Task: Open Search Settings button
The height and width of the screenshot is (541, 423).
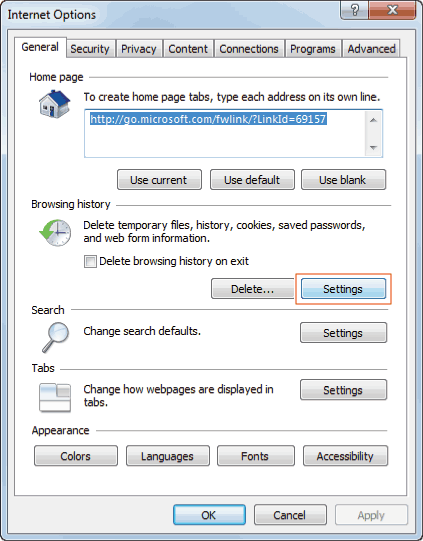Action: click(x=343, y=333)
